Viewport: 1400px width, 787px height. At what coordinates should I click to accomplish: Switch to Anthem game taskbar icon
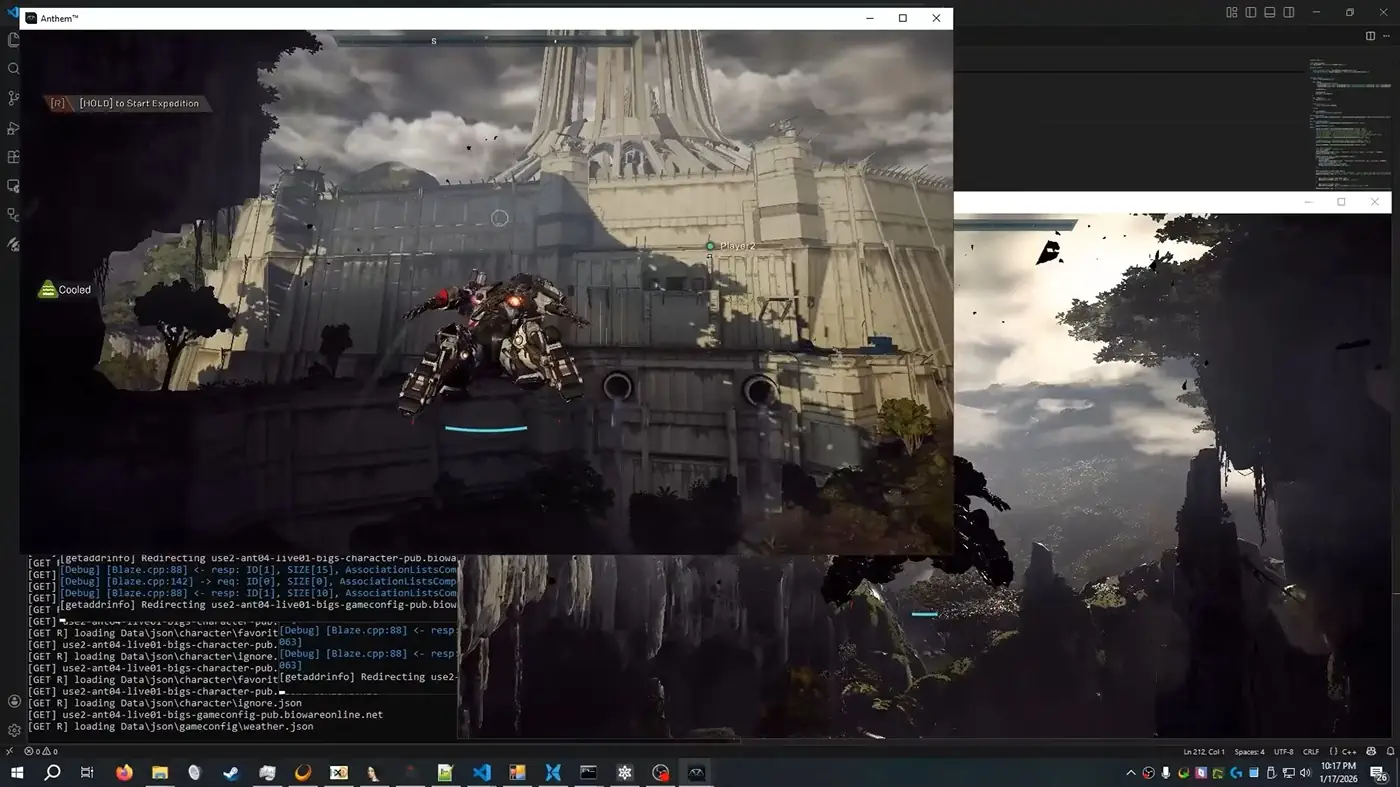[x=697, y=773]
